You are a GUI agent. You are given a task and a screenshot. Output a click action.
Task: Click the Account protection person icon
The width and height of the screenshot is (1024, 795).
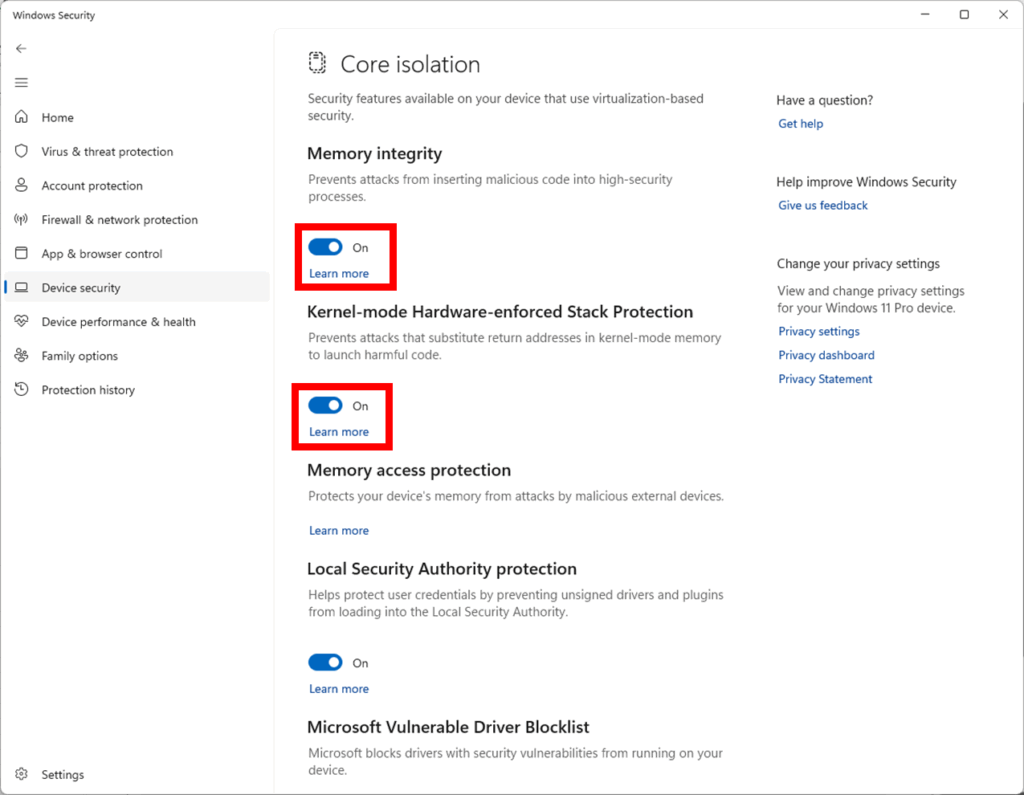tap(21, 185)
